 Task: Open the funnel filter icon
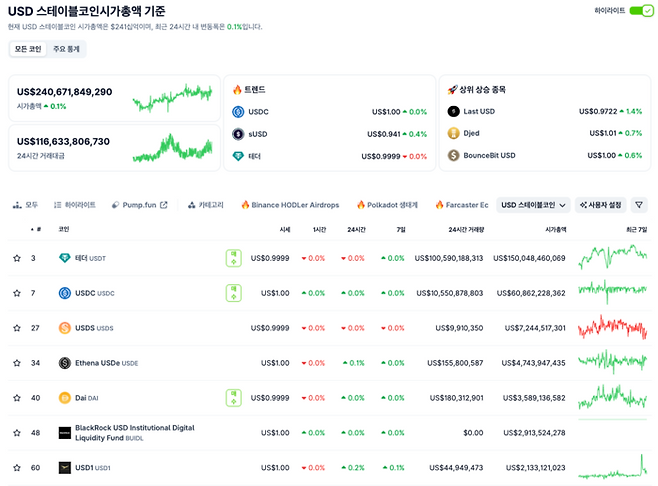(639, 205)
